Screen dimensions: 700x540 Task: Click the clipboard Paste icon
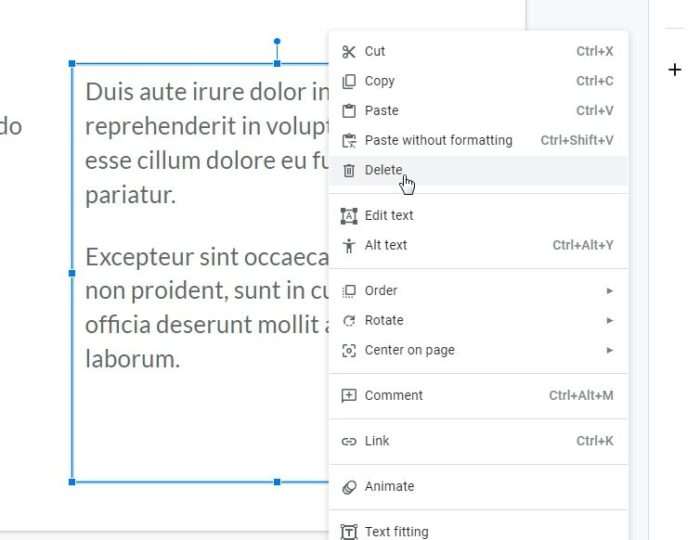click(349, 111)
